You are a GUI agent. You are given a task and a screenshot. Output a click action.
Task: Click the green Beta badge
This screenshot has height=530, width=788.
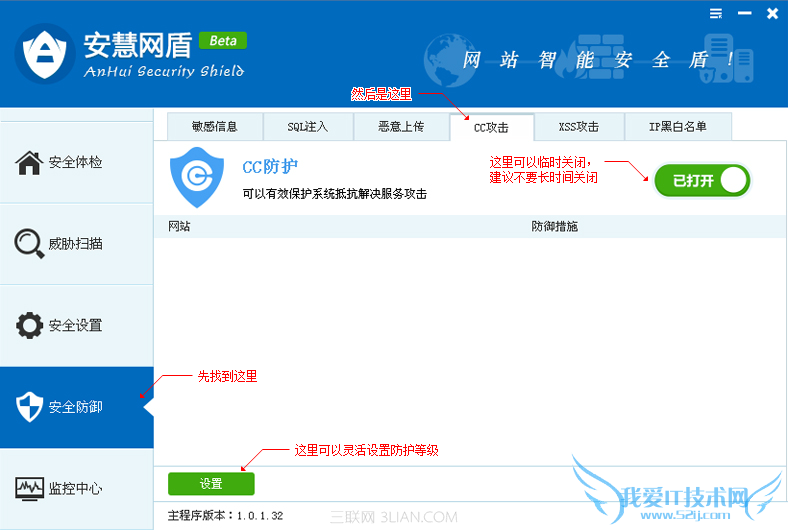tap(223, 41)
